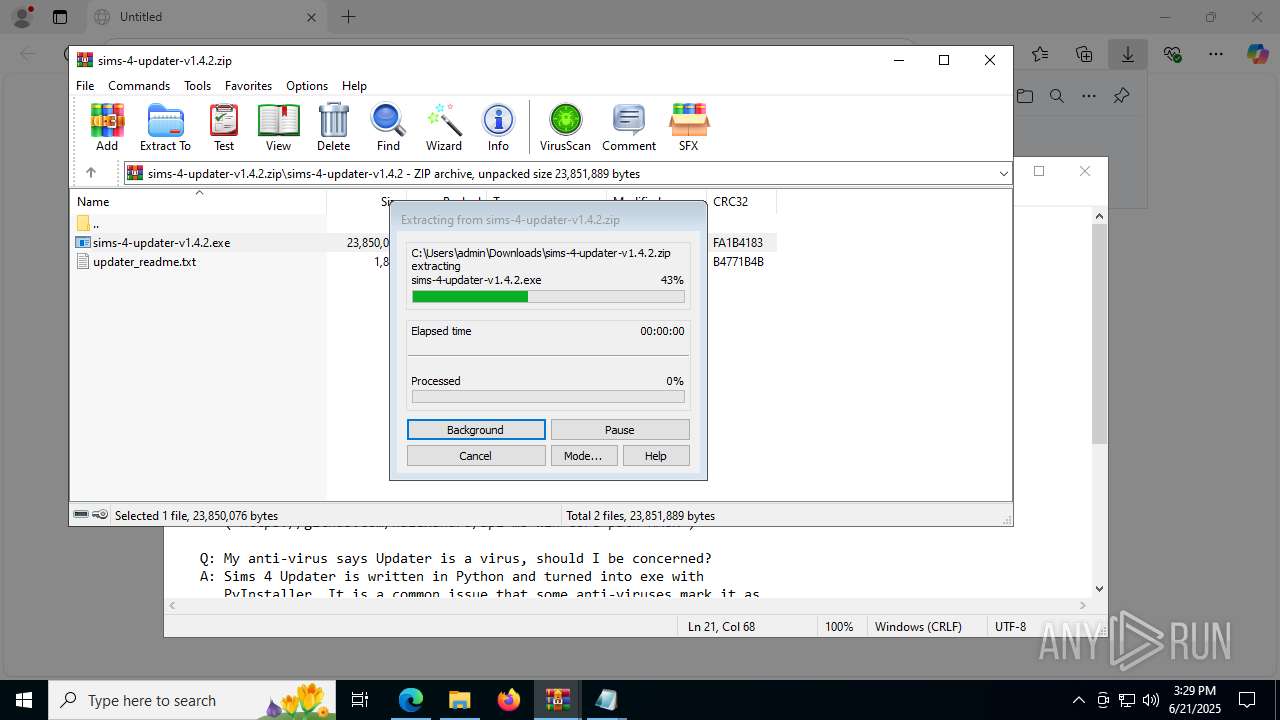1280x720 pixels.
Task: Click the Processed progress bar
Action: coord(548,397)
